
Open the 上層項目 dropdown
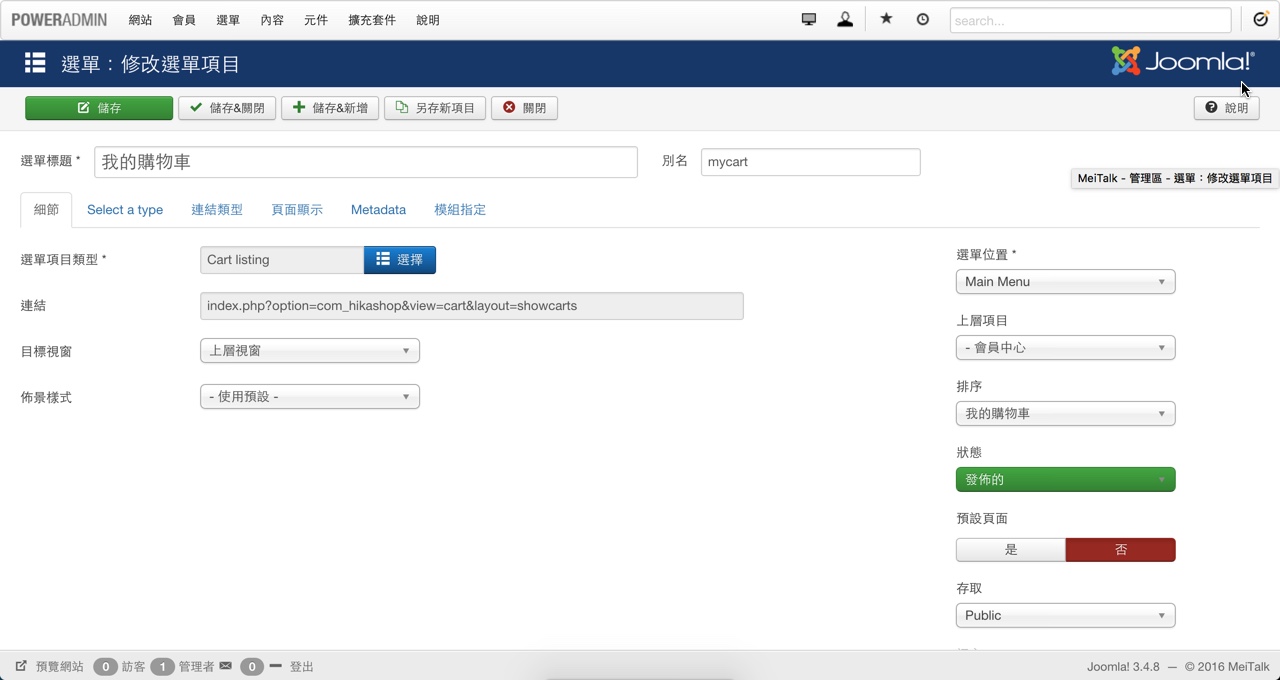tap(1066, 348)
